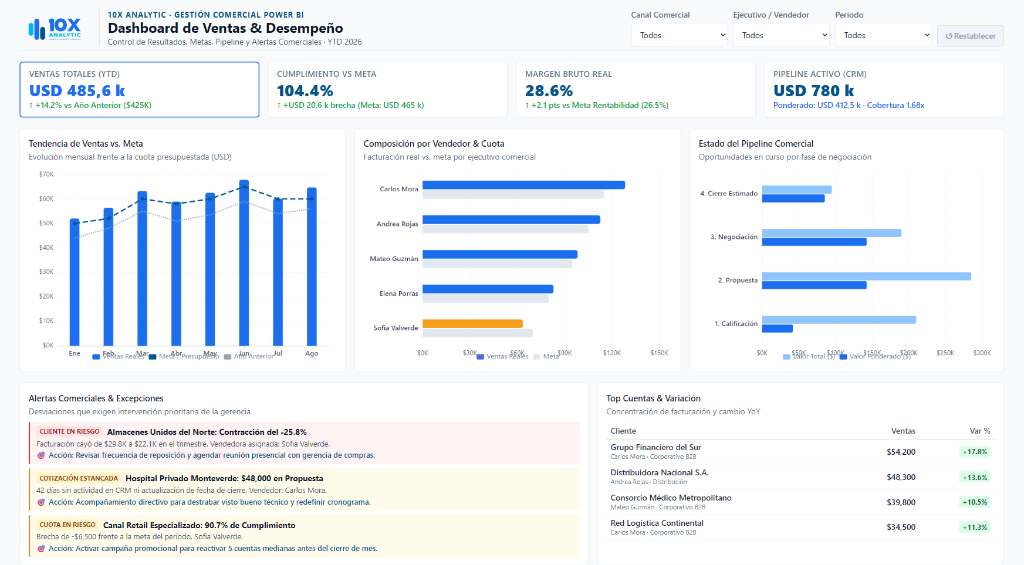
Task: Open the Almacenes Unidos del Norte alert
Action: tap(304, 444)
